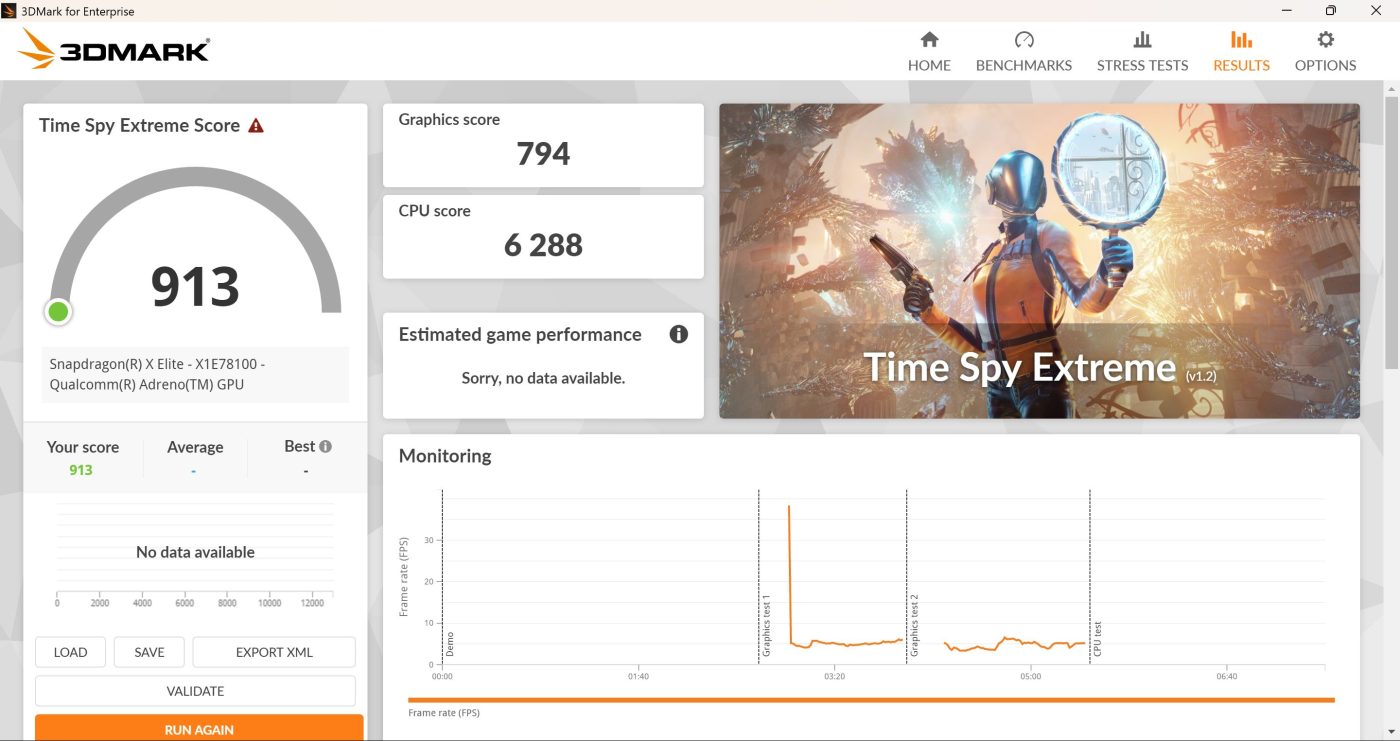Click the EXPORT XML button
Viewport: 1400px width, 741px height.
[x=274, y=652]
